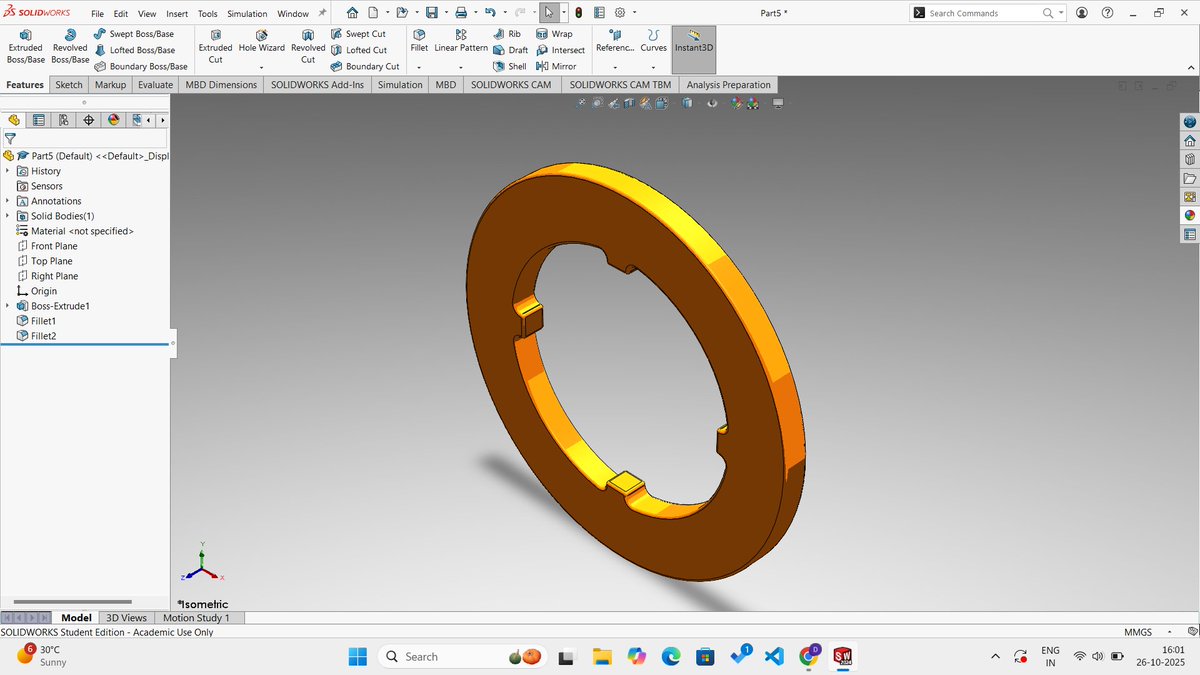Viewport: 1200px width, 675px height.
Task: Open the Fillet dropdown arrow
Action: tap(419, 67)
